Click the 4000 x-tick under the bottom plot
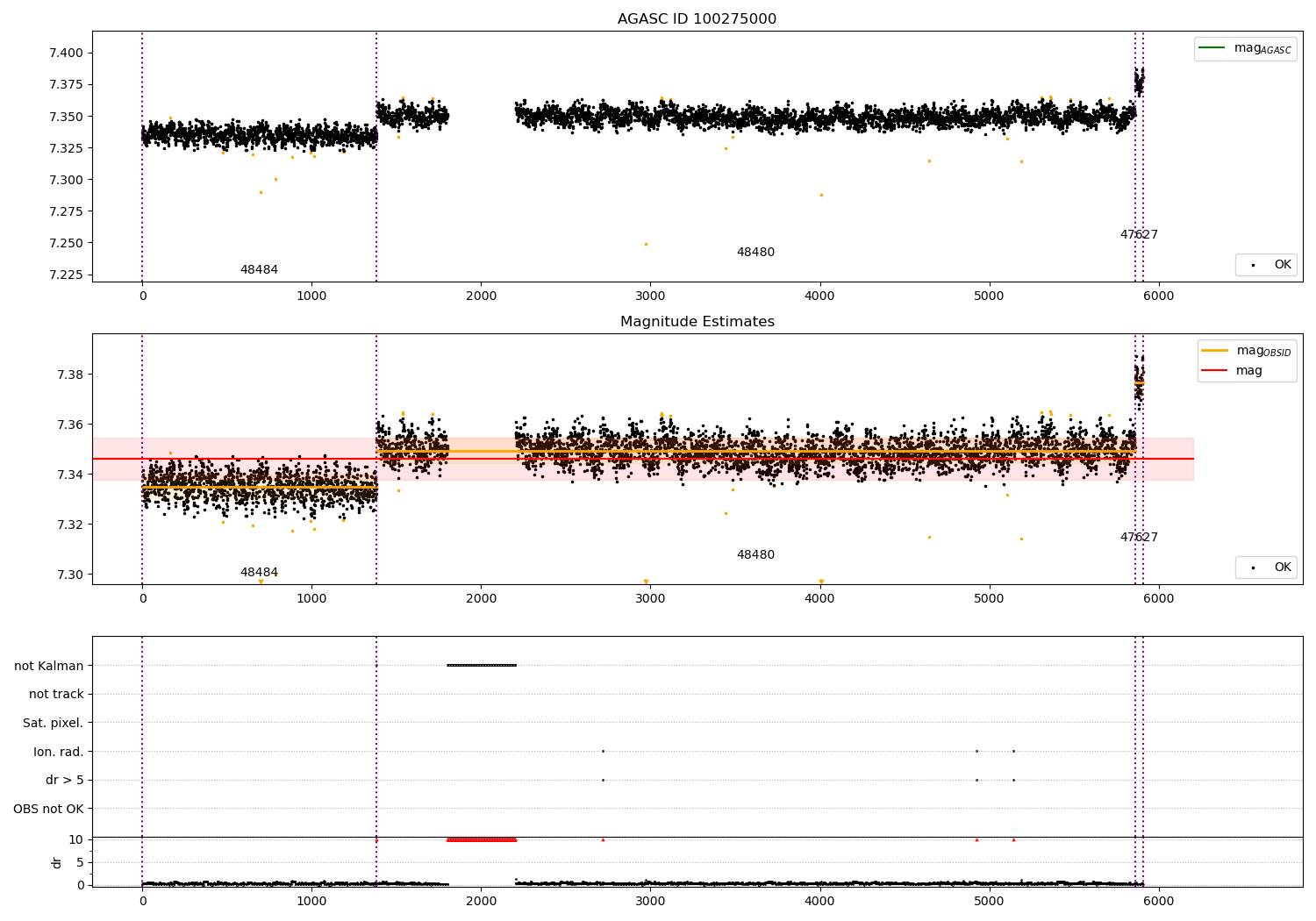Image resolution: width=1316 pixels, height=921 pixels. pyautogui.click(x=819, y=902)
